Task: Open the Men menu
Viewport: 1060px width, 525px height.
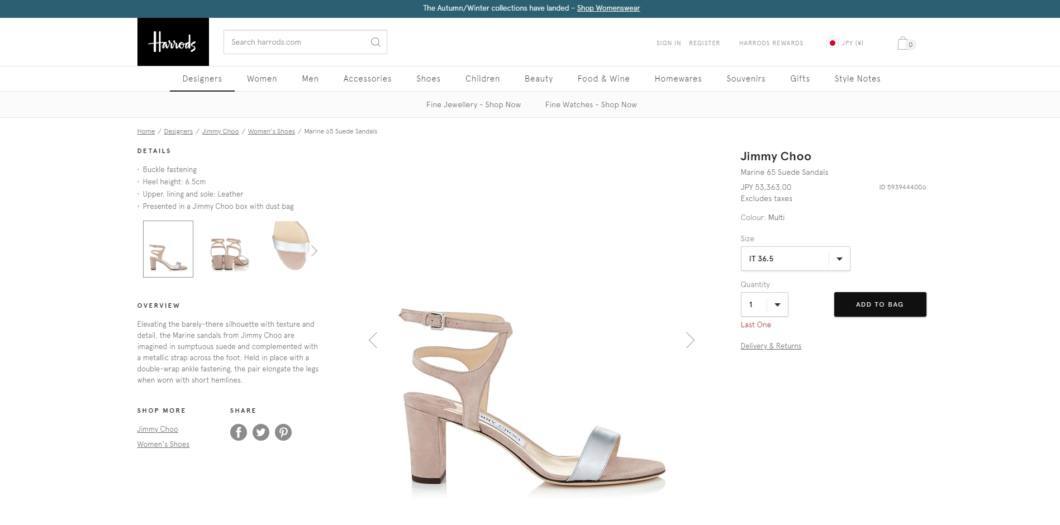Action: tap(310, 78)
